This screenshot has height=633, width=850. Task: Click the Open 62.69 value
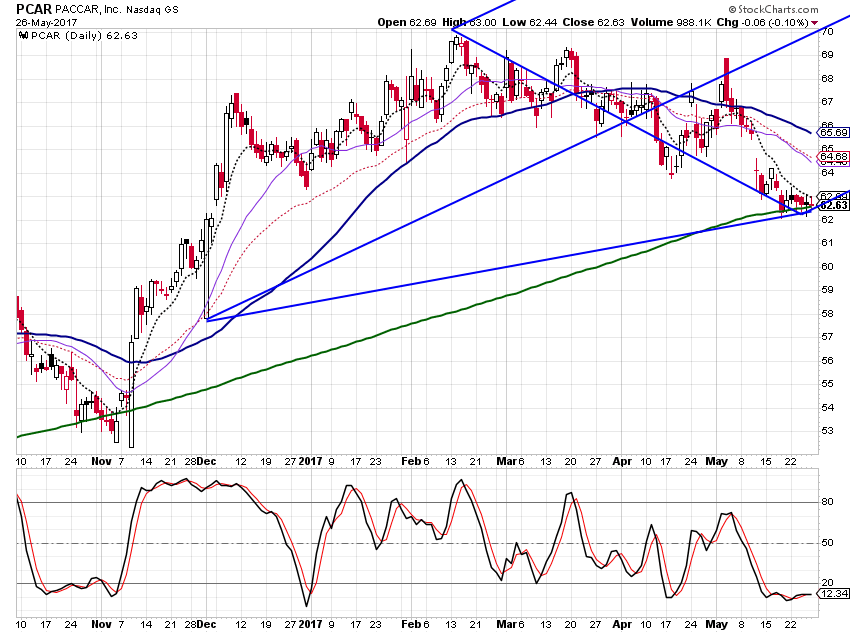point(407,22)
